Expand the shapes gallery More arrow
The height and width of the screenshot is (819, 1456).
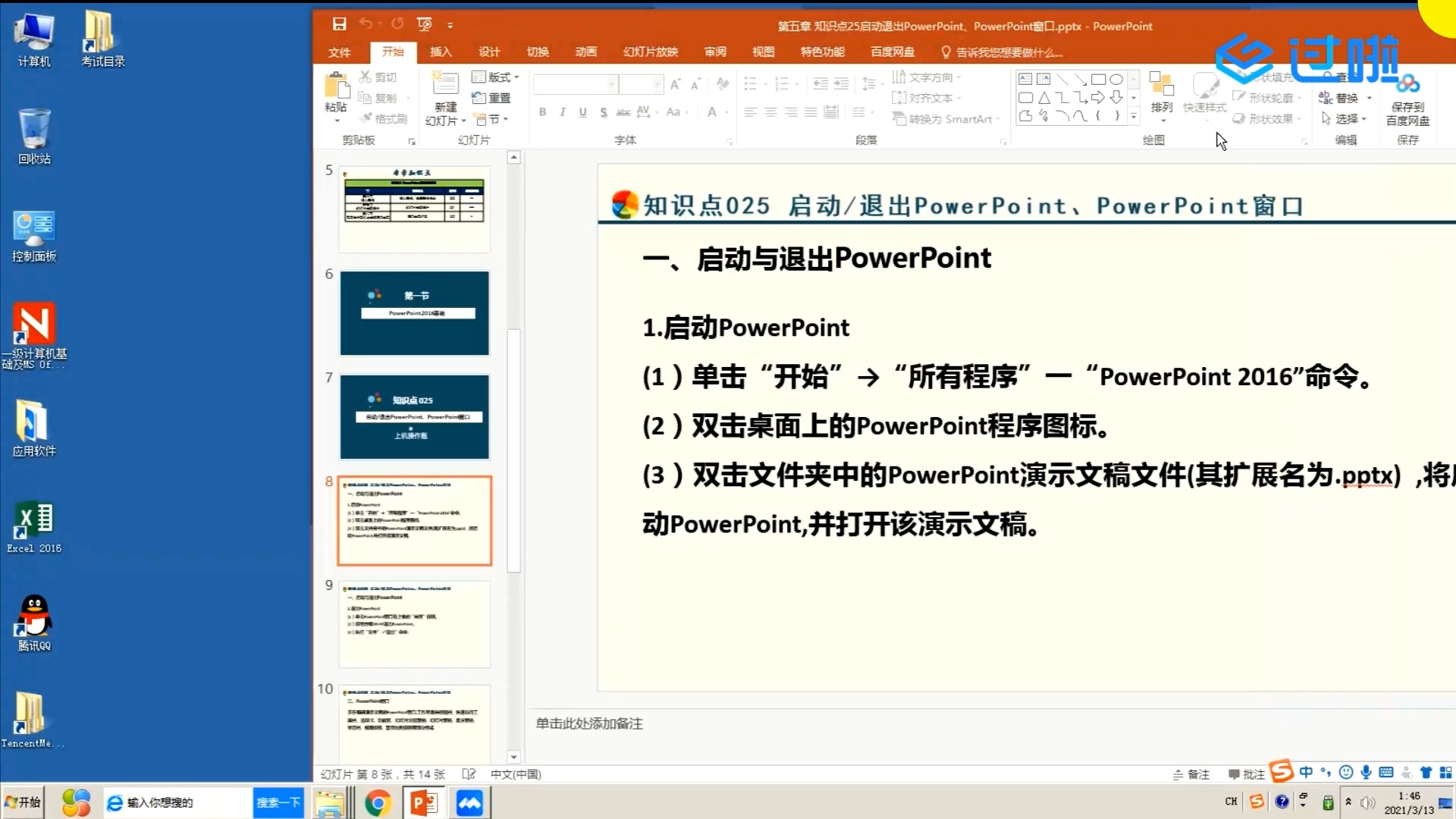click(1134, 116)
